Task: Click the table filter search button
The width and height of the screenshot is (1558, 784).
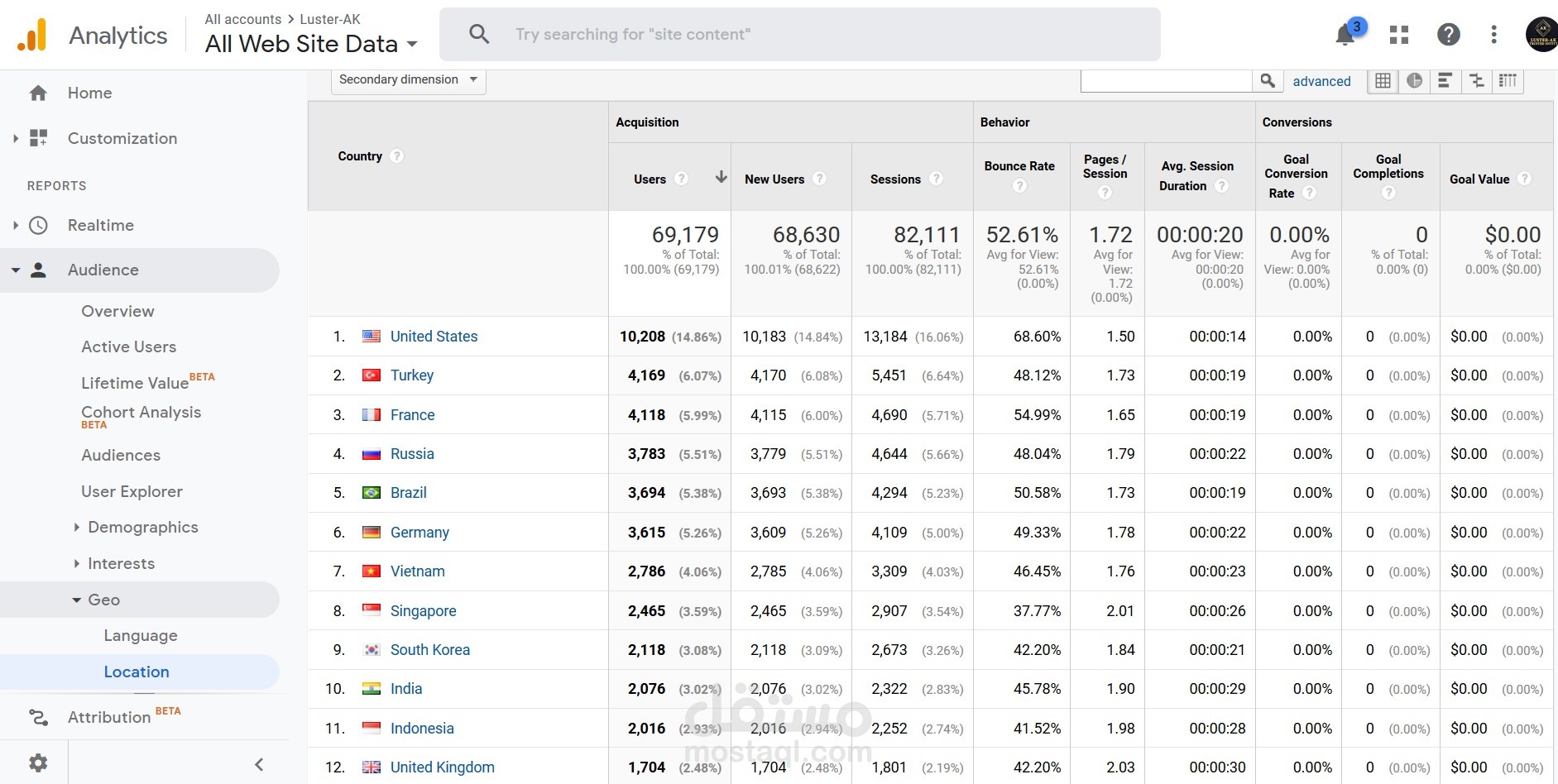Action: 1268,80
